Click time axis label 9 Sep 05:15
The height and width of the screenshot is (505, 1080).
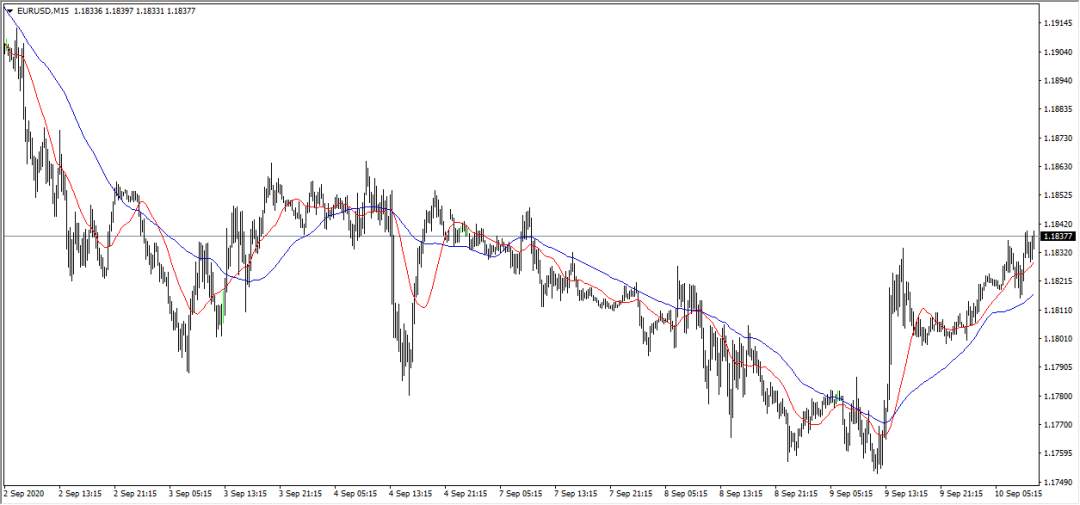click(x=852, y=494)
